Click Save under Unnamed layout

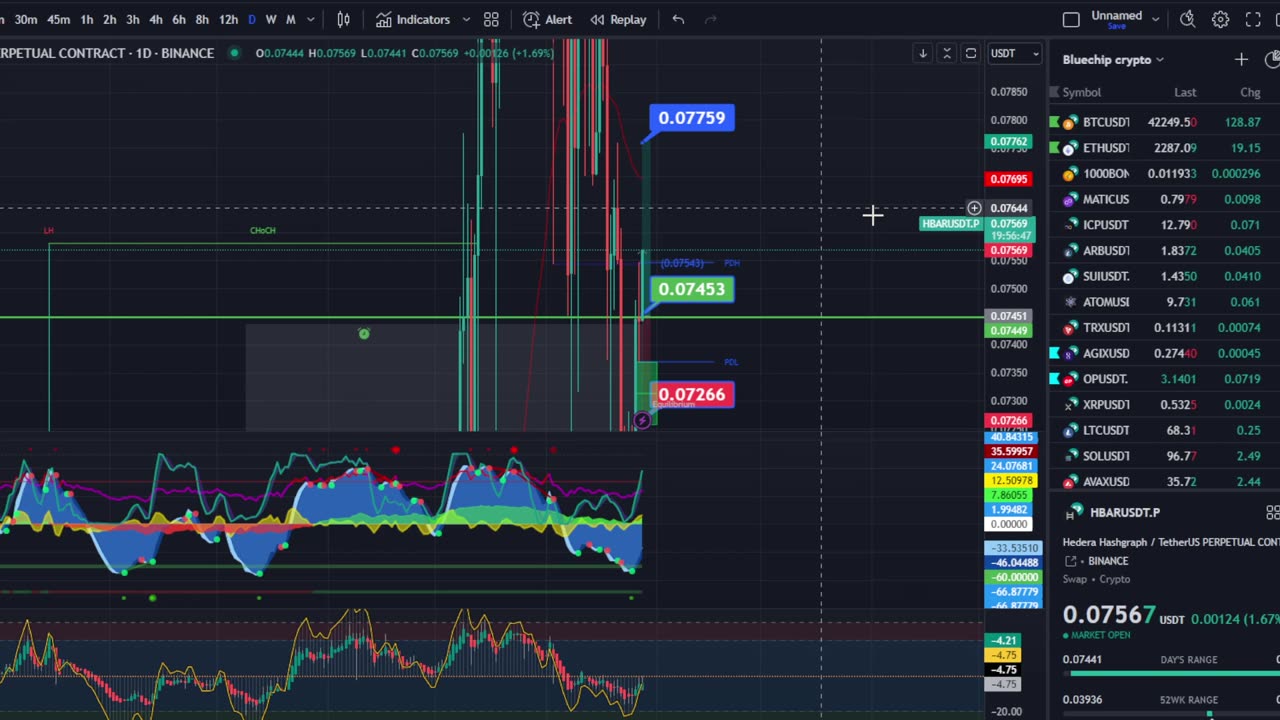tap(1117, 26)
